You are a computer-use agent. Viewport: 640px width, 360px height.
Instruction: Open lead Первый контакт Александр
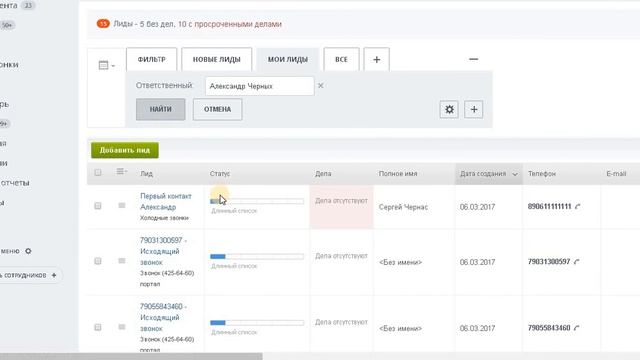pyautogui.click(x=165, y=202)
